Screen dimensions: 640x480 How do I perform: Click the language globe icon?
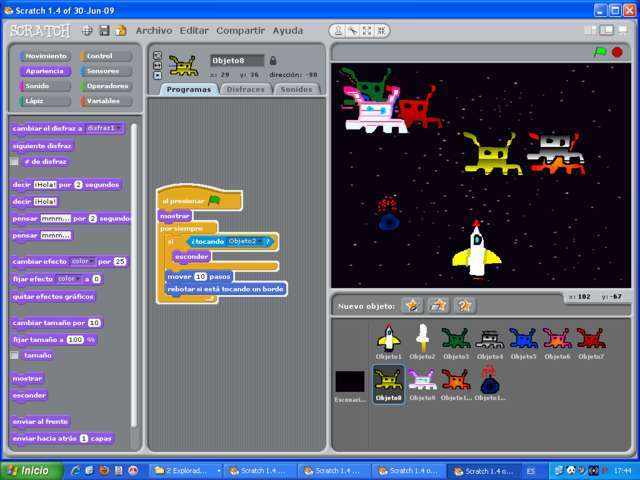87,31
